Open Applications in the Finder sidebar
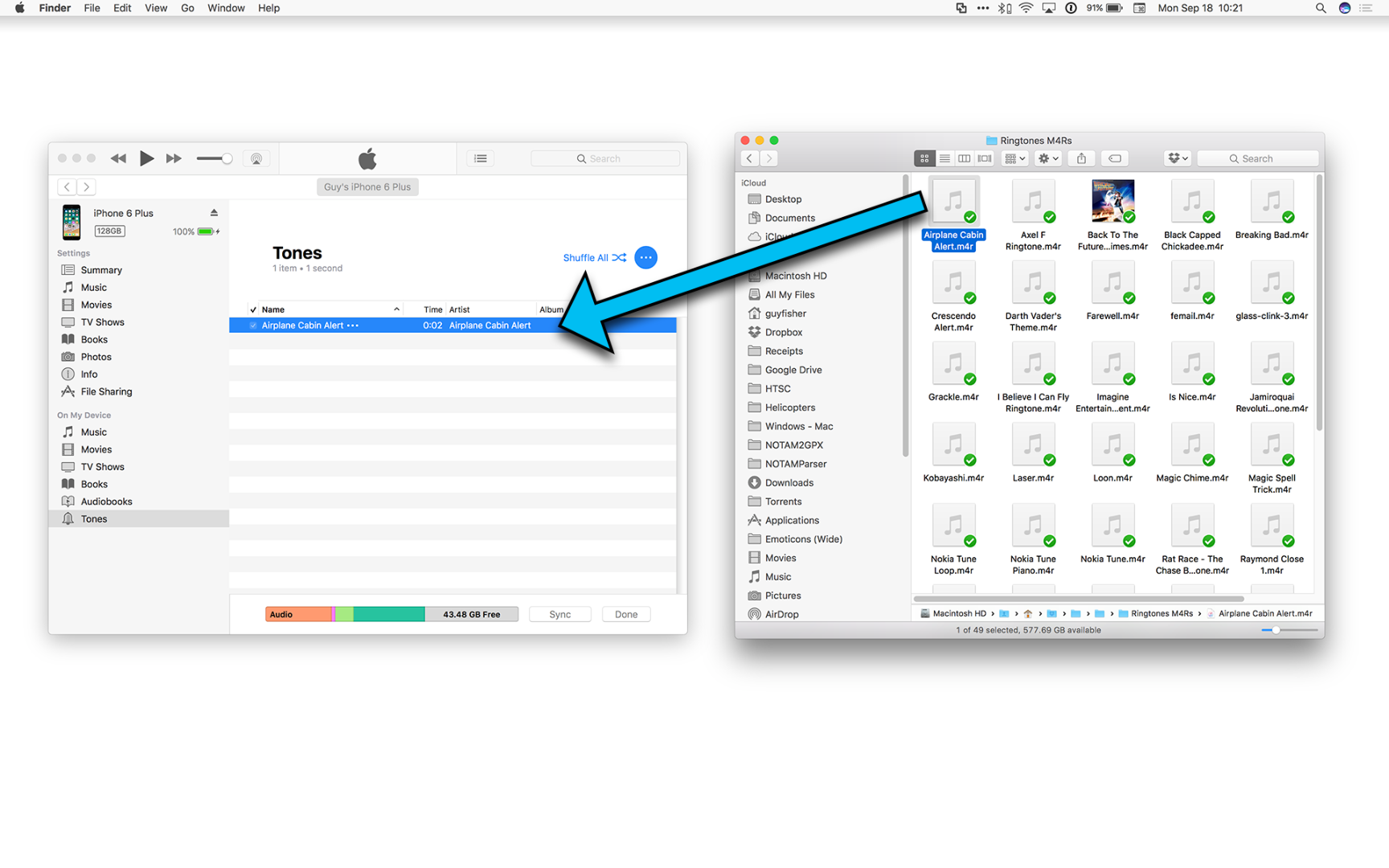 point(792,520)
